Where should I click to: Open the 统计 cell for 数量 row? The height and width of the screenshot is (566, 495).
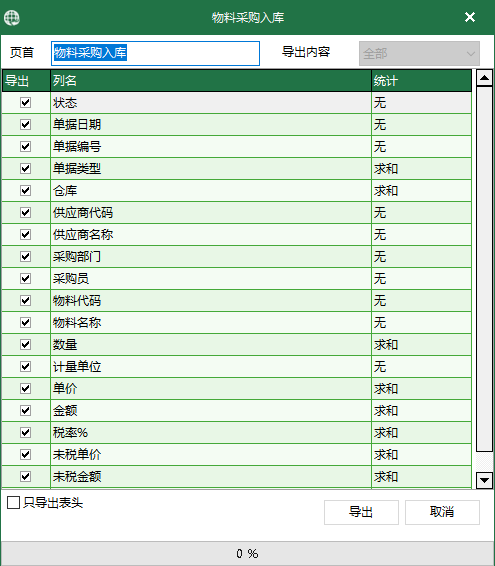(421, 344)
